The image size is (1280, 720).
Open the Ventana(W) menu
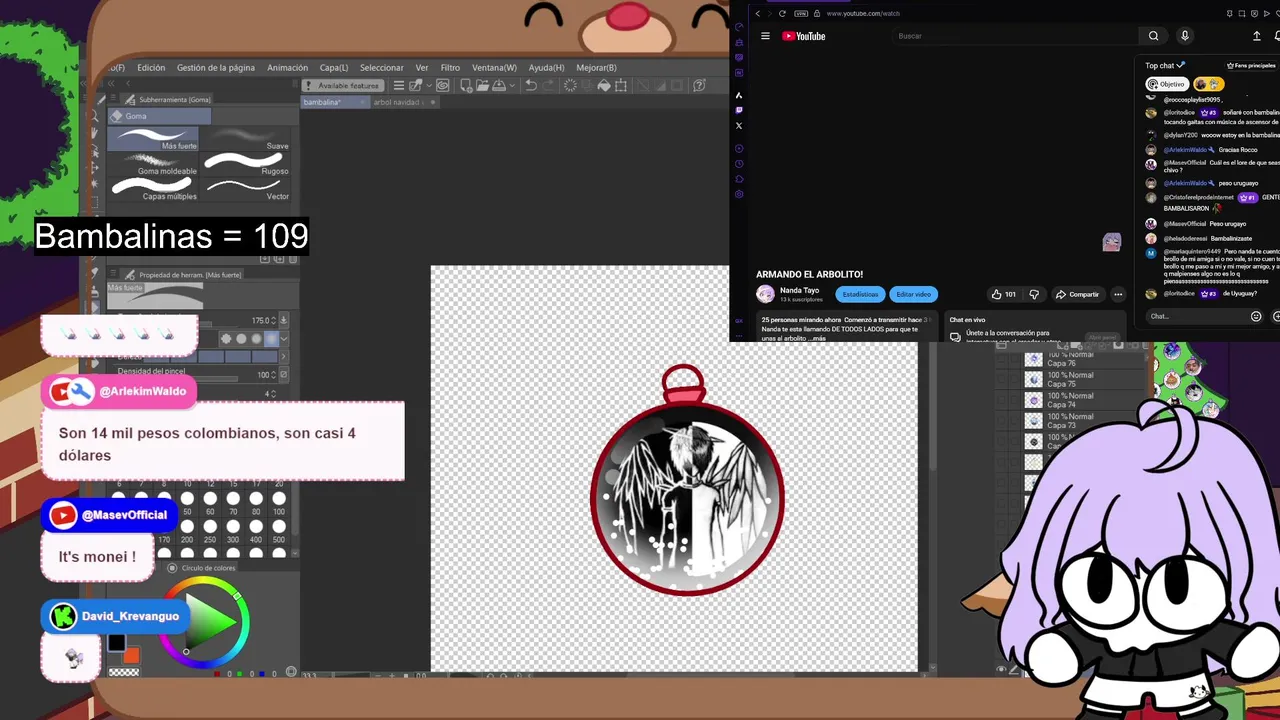pyautogui.click(x=494, y=68)
